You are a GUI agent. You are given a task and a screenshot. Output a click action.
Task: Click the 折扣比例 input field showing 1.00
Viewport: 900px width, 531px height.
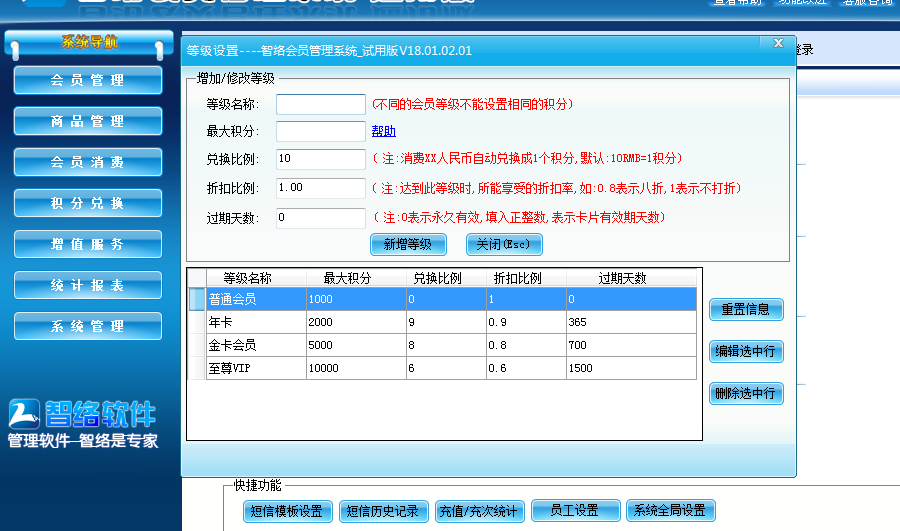tap(321, 188)
